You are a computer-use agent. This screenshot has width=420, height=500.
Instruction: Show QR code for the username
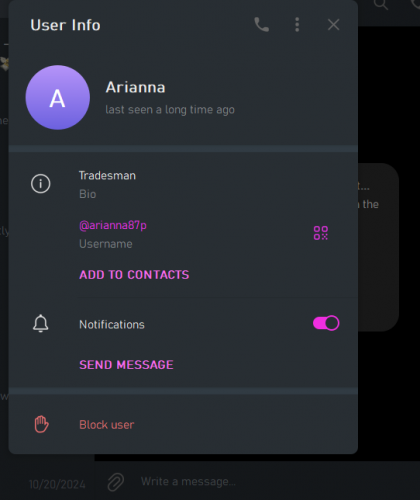(321, 233)
